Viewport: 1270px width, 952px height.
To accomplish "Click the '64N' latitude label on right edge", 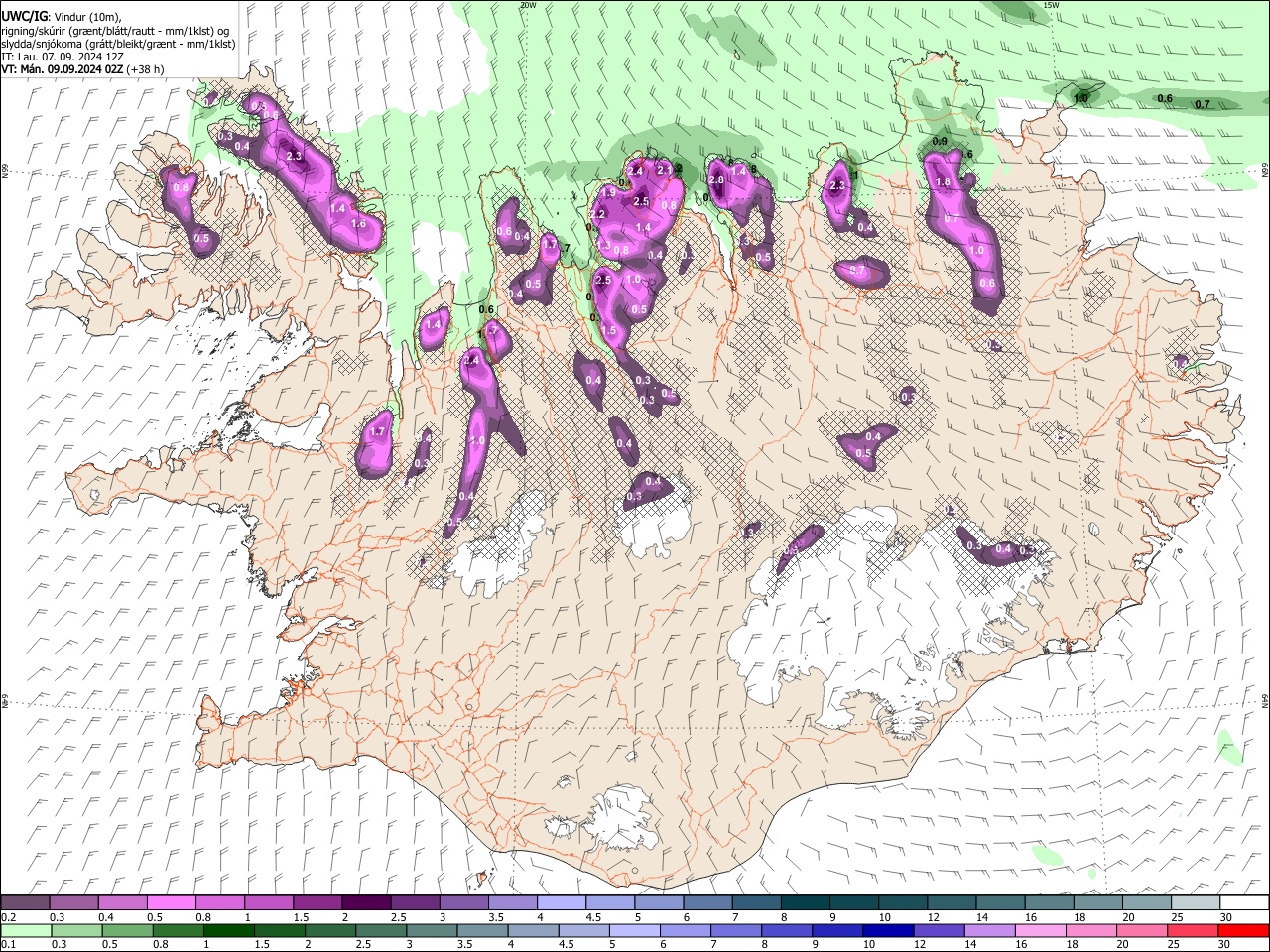I will (1265, 700).
